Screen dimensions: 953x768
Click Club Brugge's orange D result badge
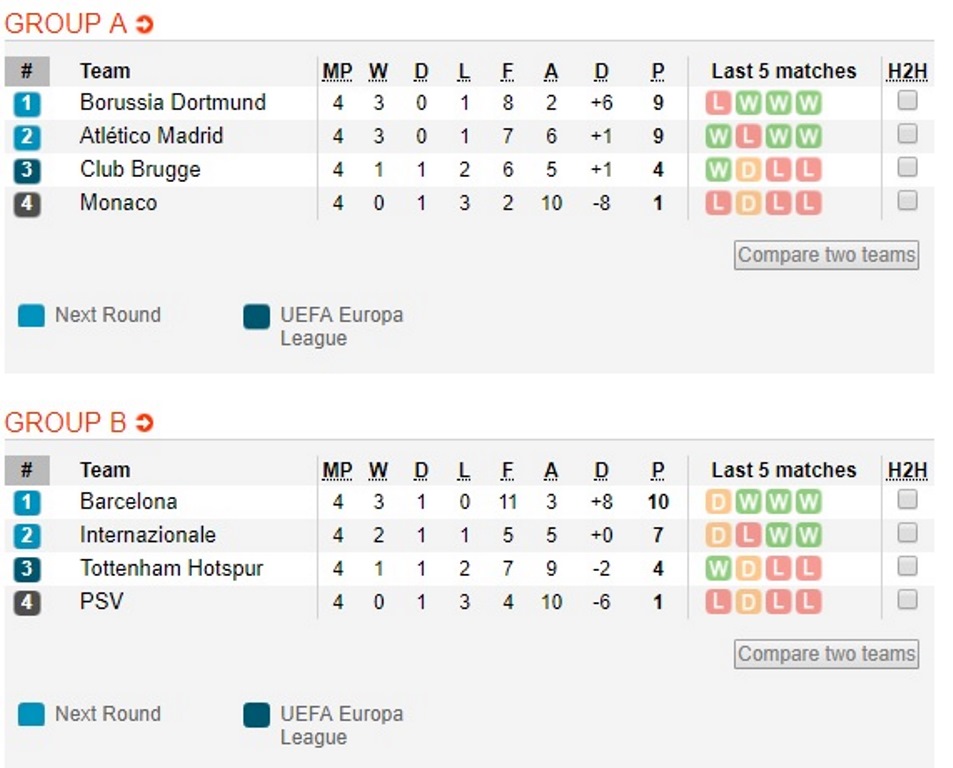pyautogui.click(x=748, y=170)
